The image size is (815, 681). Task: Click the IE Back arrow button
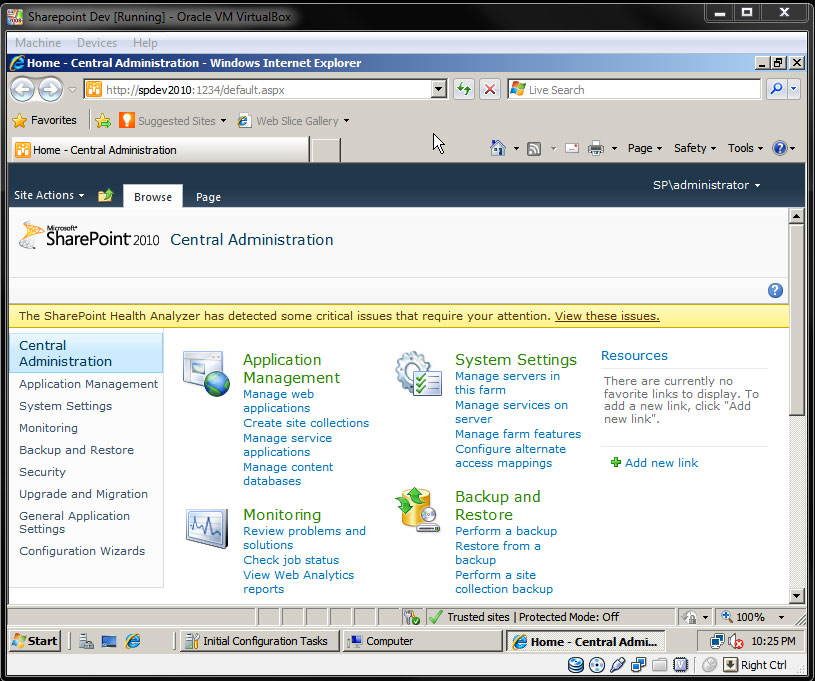23,90
